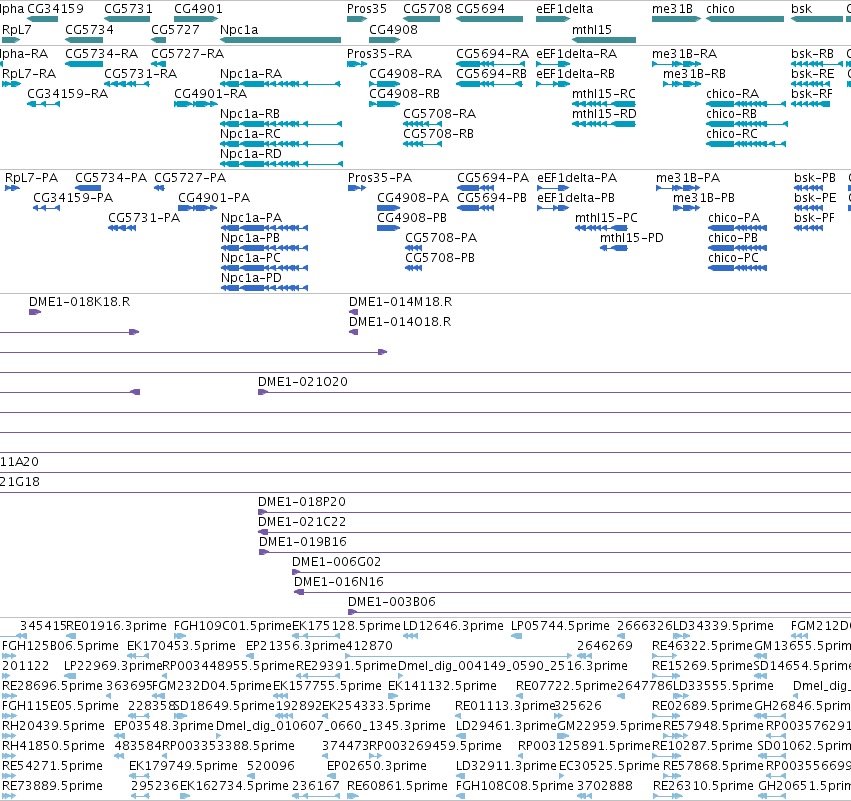The image size is (851, 801).
Task: Select protein Npc1a-PD
Action: point(264,288)
